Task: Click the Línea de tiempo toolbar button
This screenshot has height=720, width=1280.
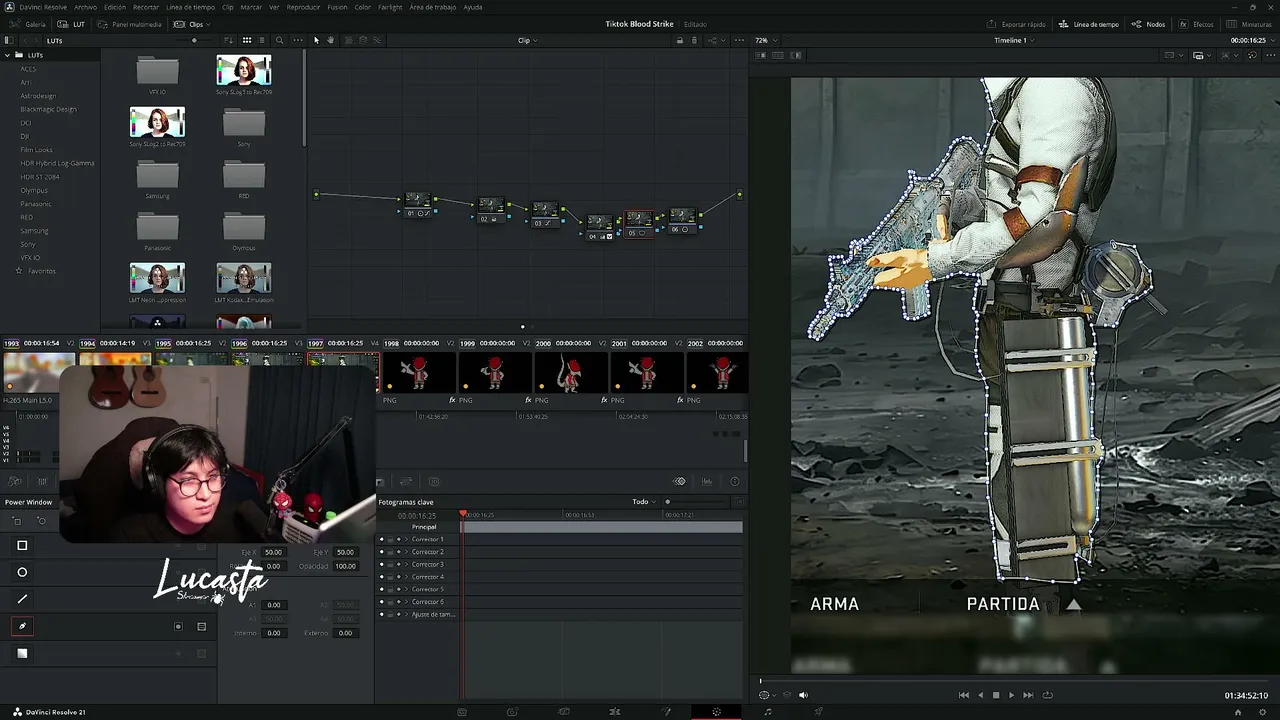Action: click(x=1089, y=24)
